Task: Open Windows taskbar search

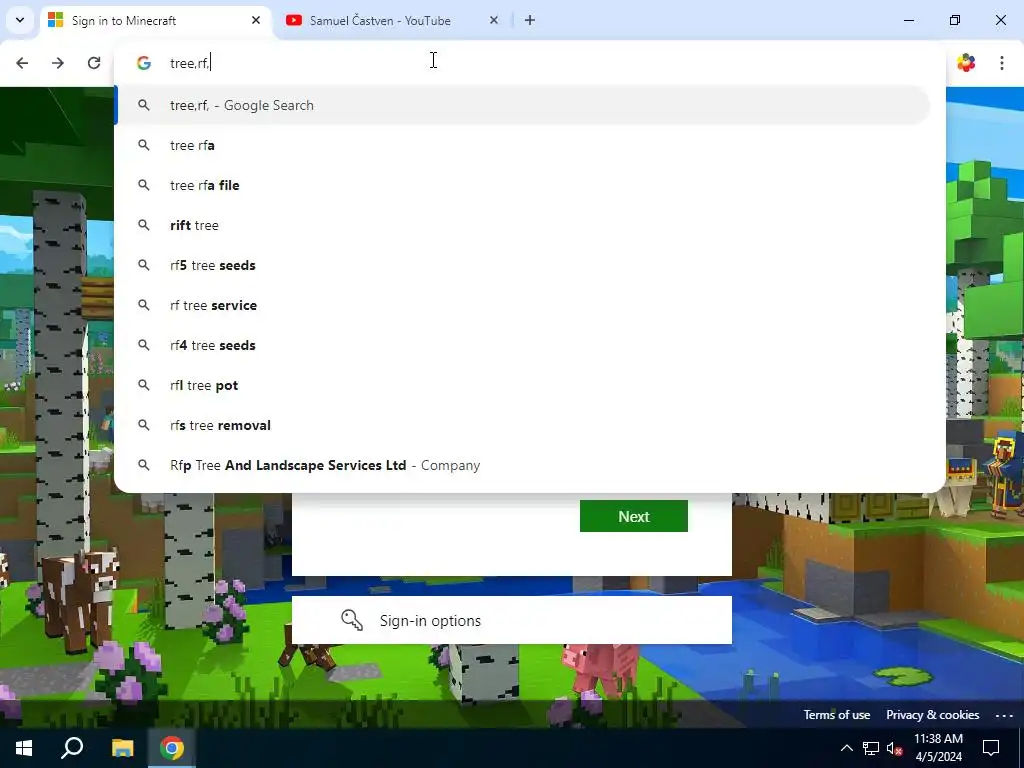Action: pyautogui.click(x=72, y=748)
